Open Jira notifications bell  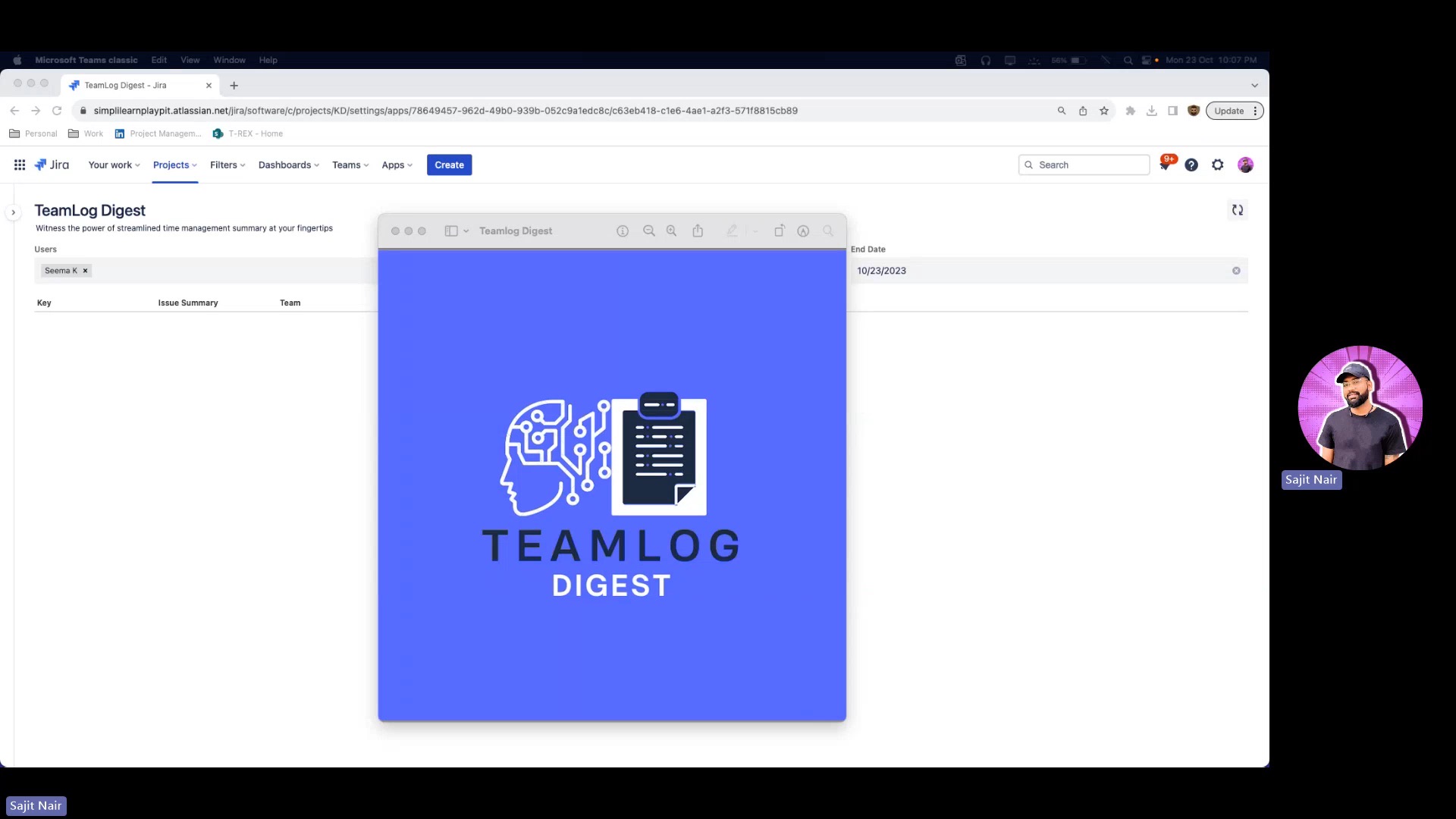click(x=1166, y=165)
